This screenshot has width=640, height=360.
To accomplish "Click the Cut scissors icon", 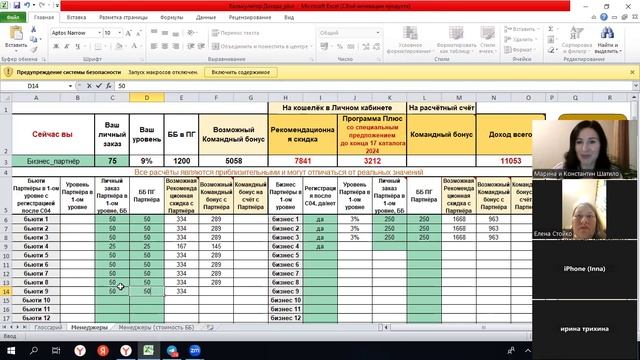I will tap(34, 29).
